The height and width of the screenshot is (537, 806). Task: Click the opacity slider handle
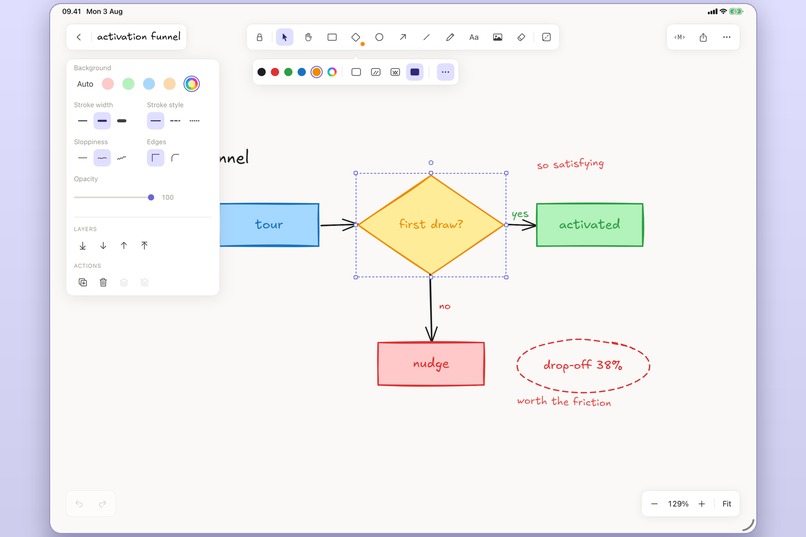click(x=151, y=197)
